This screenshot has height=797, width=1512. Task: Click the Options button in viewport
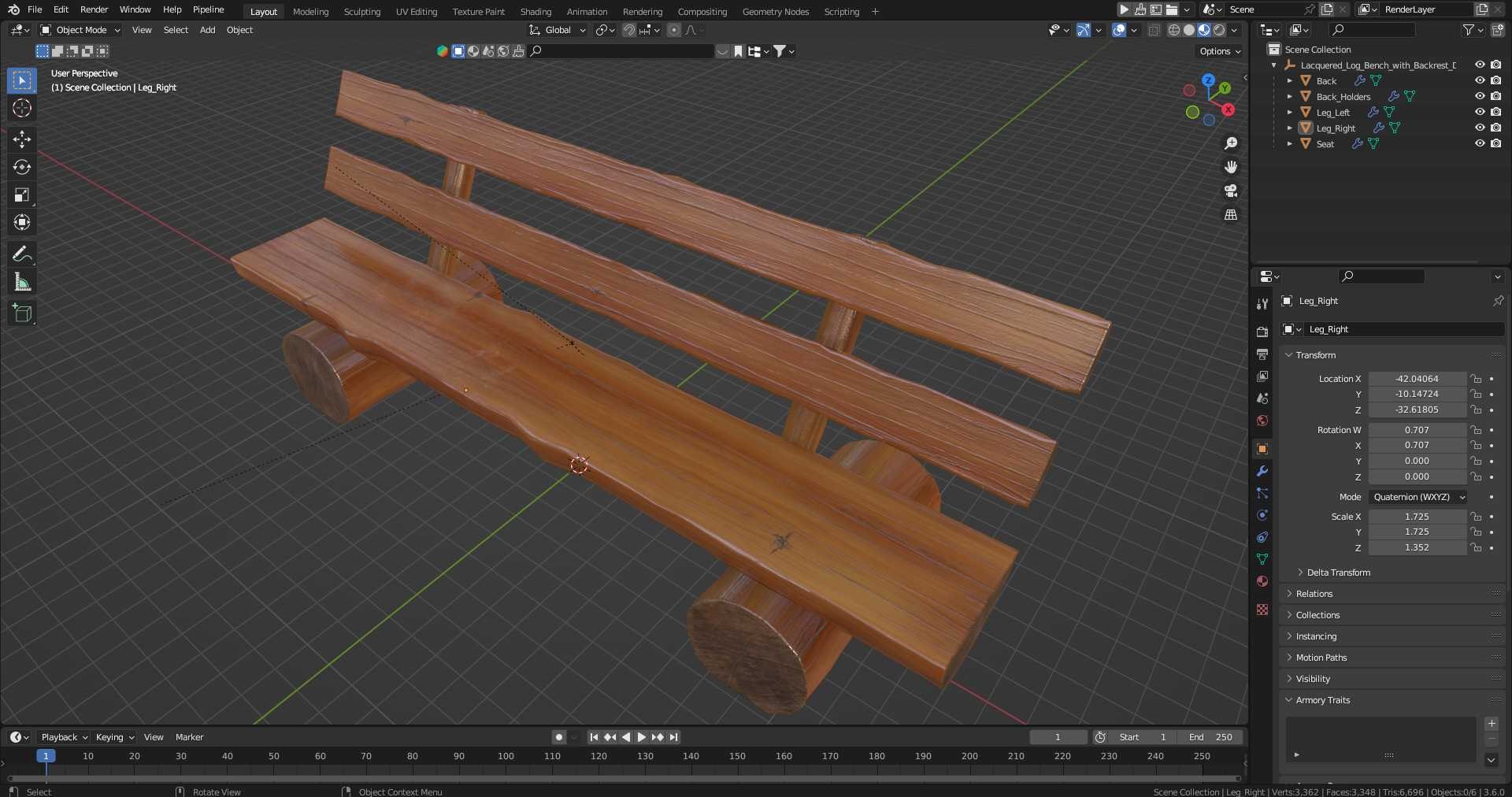click(x=1220, y=51)
